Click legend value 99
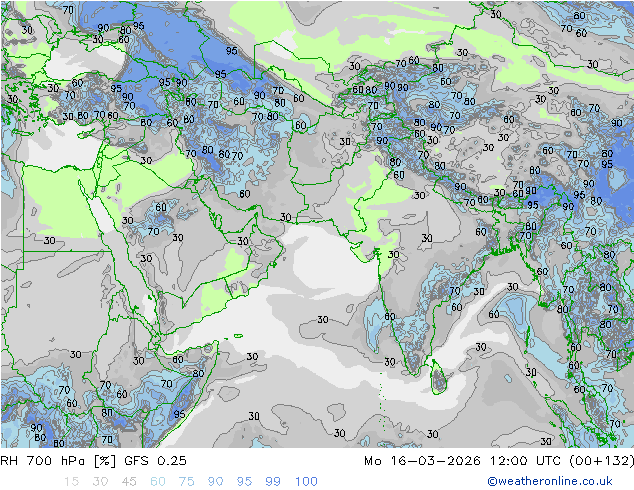 [273, 481]
